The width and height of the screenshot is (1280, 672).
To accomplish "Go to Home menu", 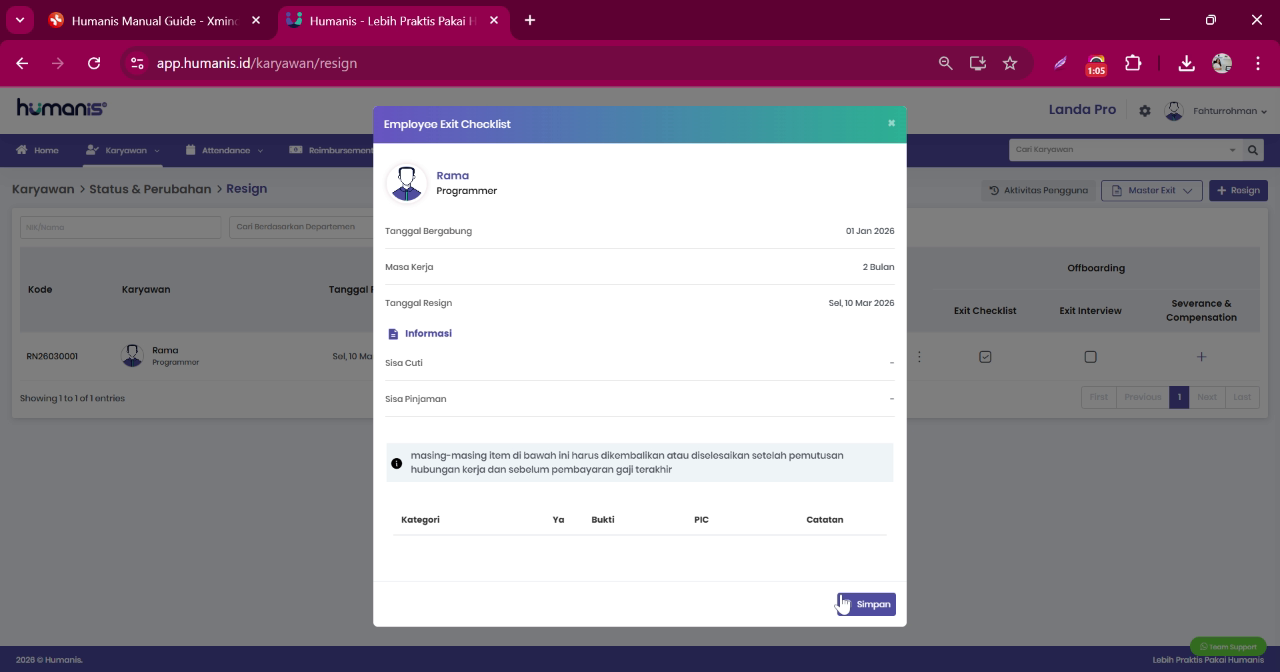I will click(x=37, y=150).
